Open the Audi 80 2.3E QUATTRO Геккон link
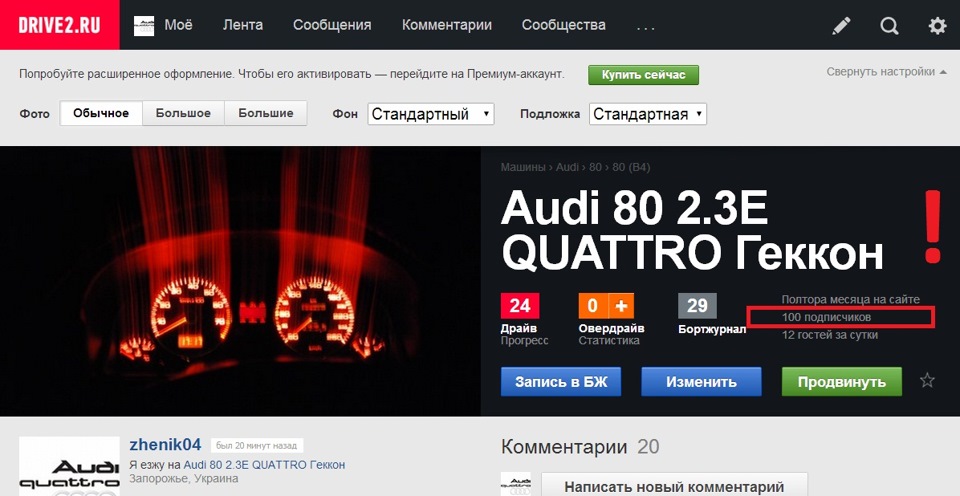This screenshot has height=496, width=960. (264, 465)
